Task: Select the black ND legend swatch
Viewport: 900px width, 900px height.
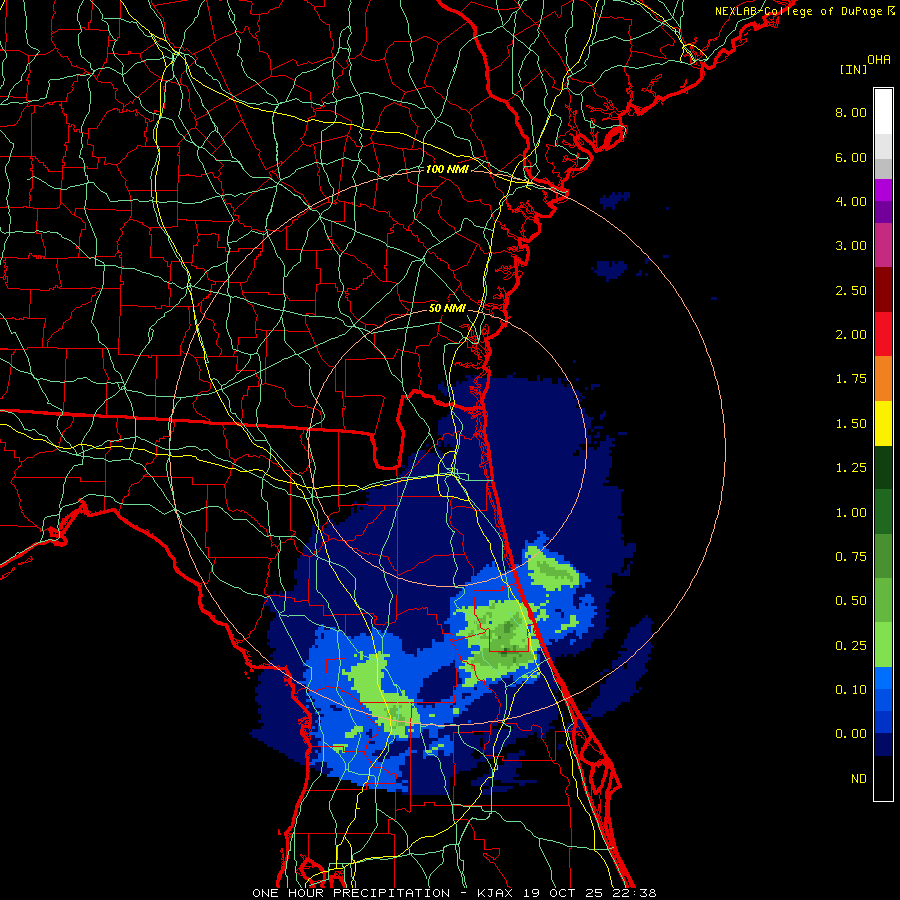Action: pos(883,778)
